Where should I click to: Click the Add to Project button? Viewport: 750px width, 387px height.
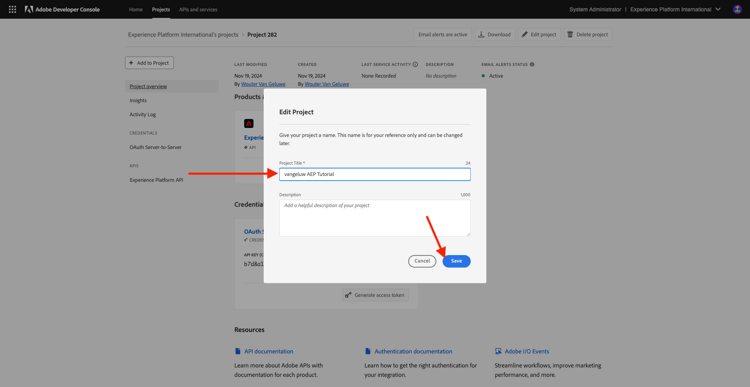pos(149,63)
